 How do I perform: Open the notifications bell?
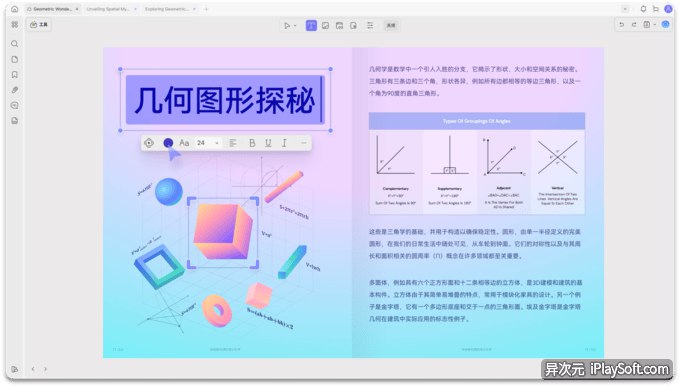point(644,9)
